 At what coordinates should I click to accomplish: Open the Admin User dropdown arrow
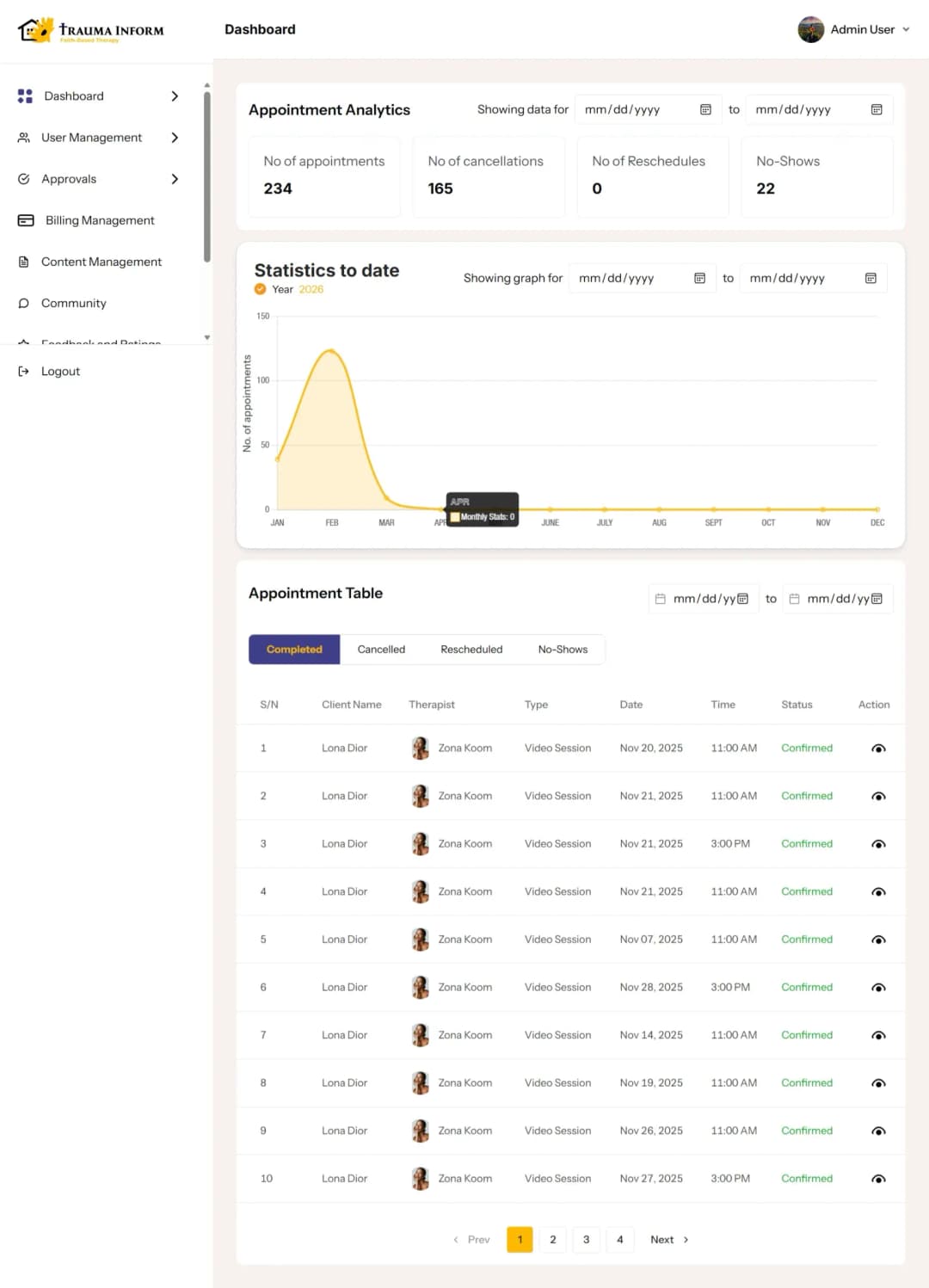point(906,29)
